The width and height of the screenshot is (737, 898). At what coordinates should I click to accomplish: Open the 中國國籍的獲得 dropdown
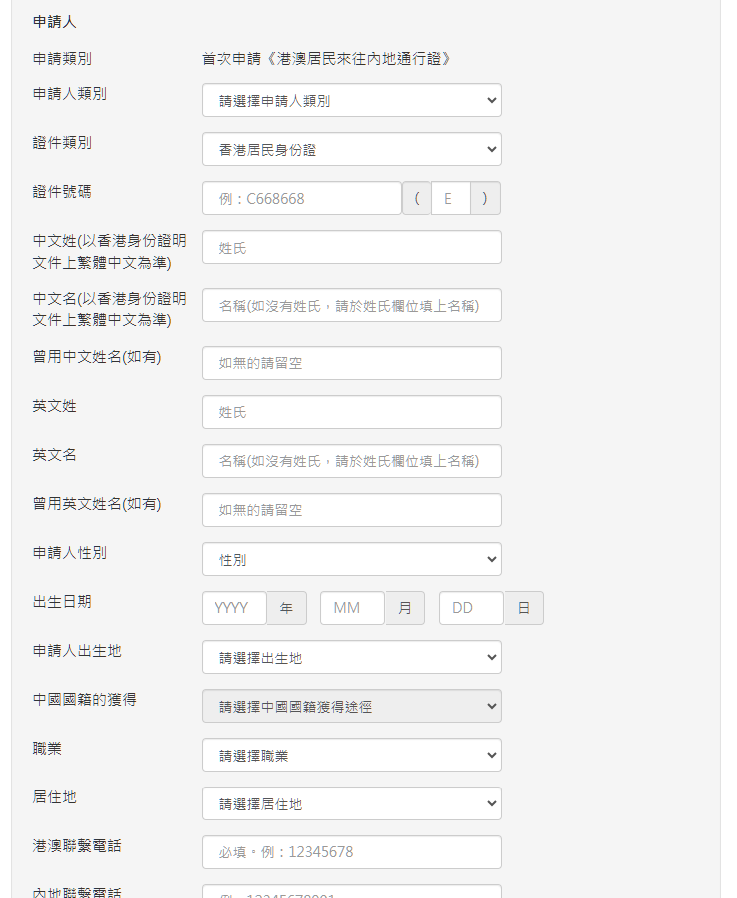pos(351,706)
